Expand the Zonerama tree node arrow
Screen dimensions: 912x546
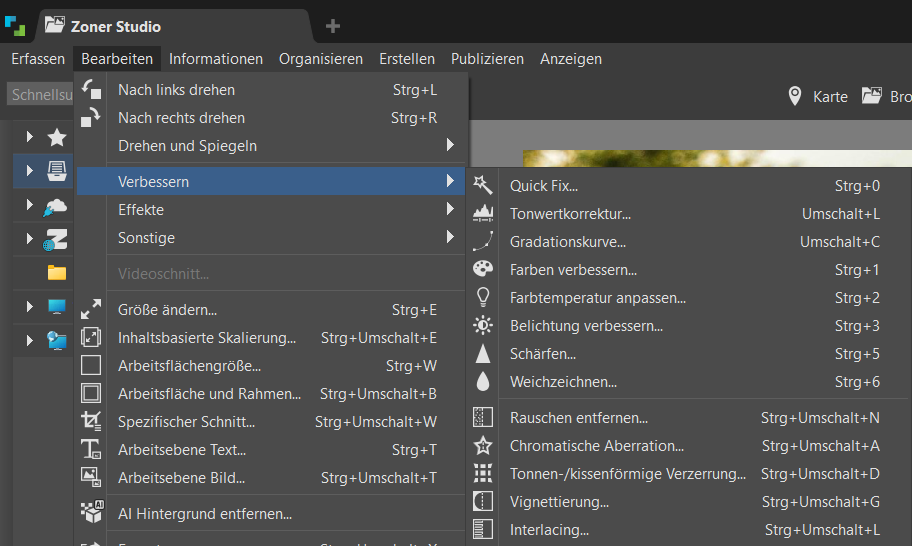click(29, 238)
